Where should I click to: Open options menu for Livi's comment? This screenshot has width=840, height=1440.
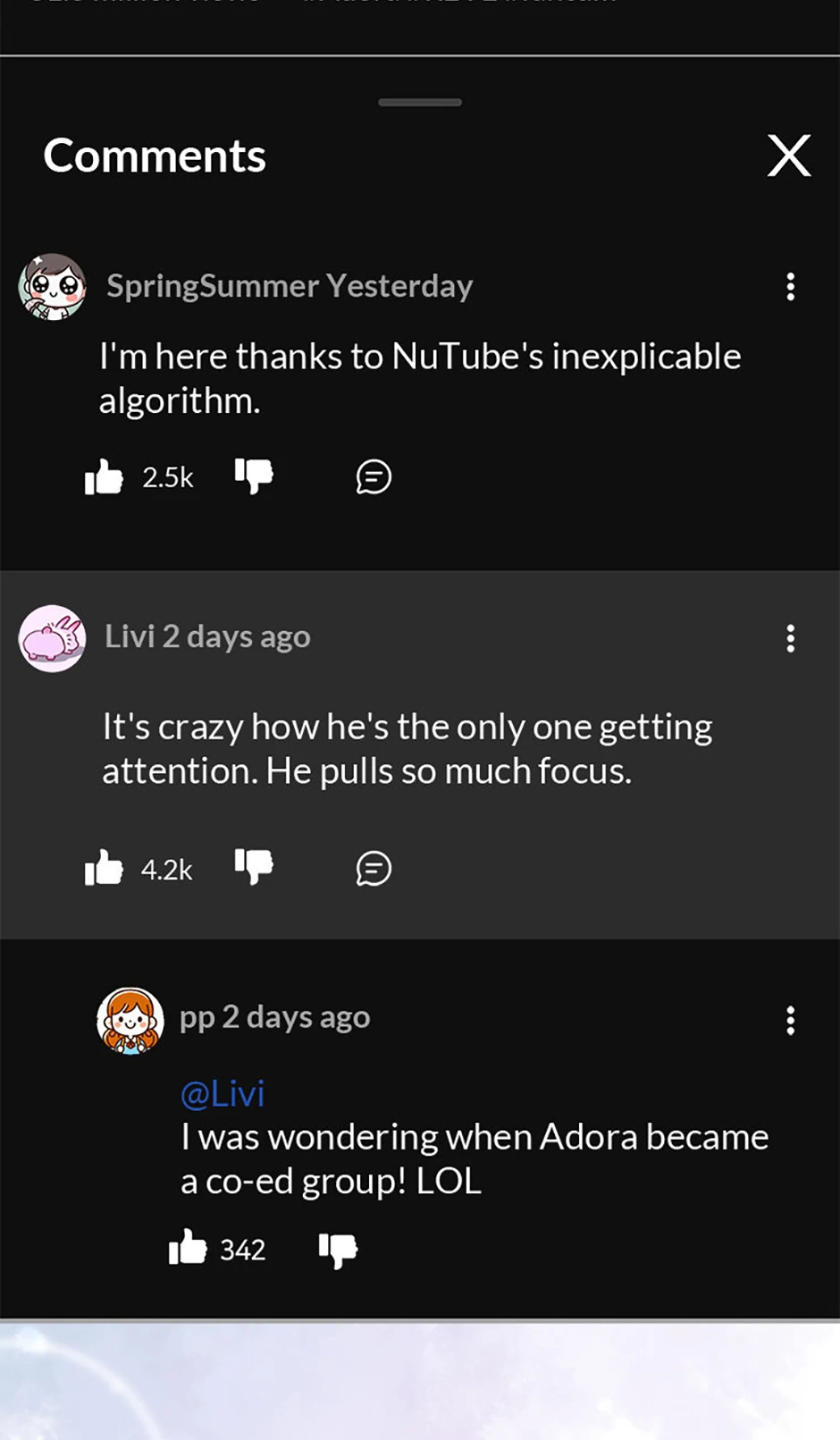[x=790, y=638]
